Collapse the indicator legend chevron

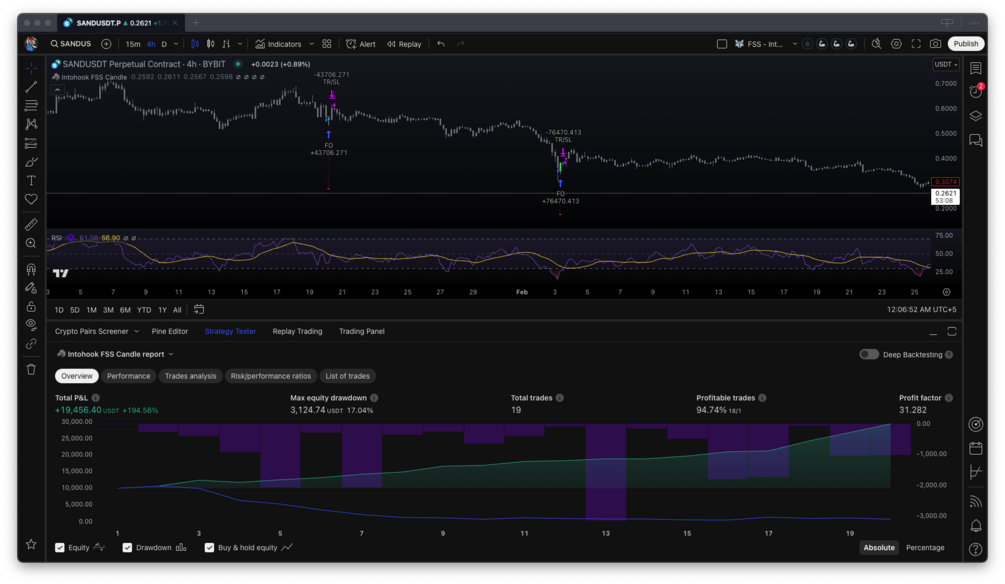[x=57, y=90]
